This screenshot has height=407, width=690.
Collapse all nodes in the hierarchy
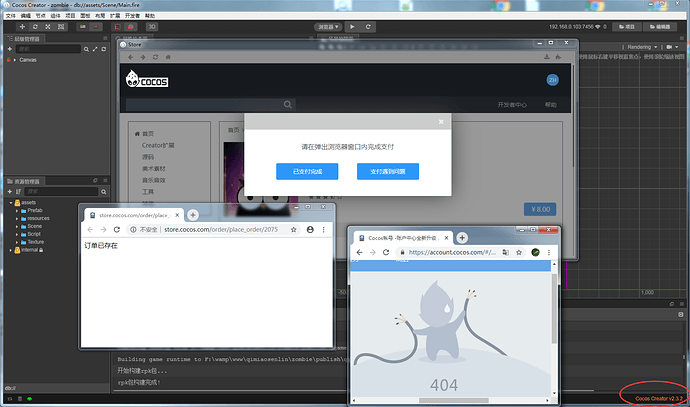pyautogui.click(x=95, y=49)
